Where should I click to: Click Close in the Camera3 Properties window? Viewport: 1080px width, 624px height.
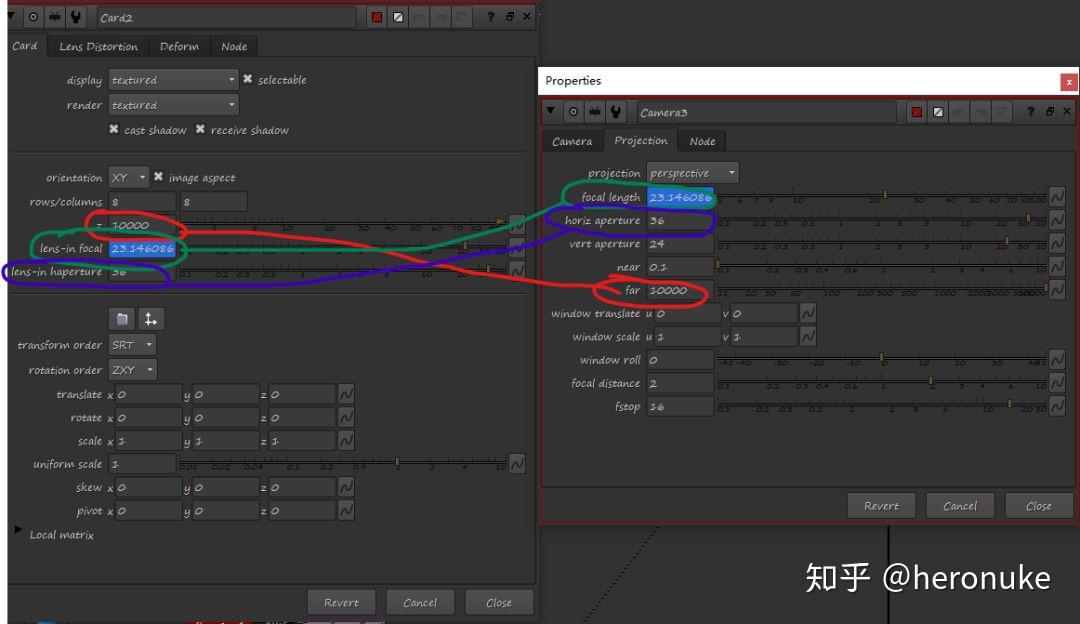click(1039, 506)
